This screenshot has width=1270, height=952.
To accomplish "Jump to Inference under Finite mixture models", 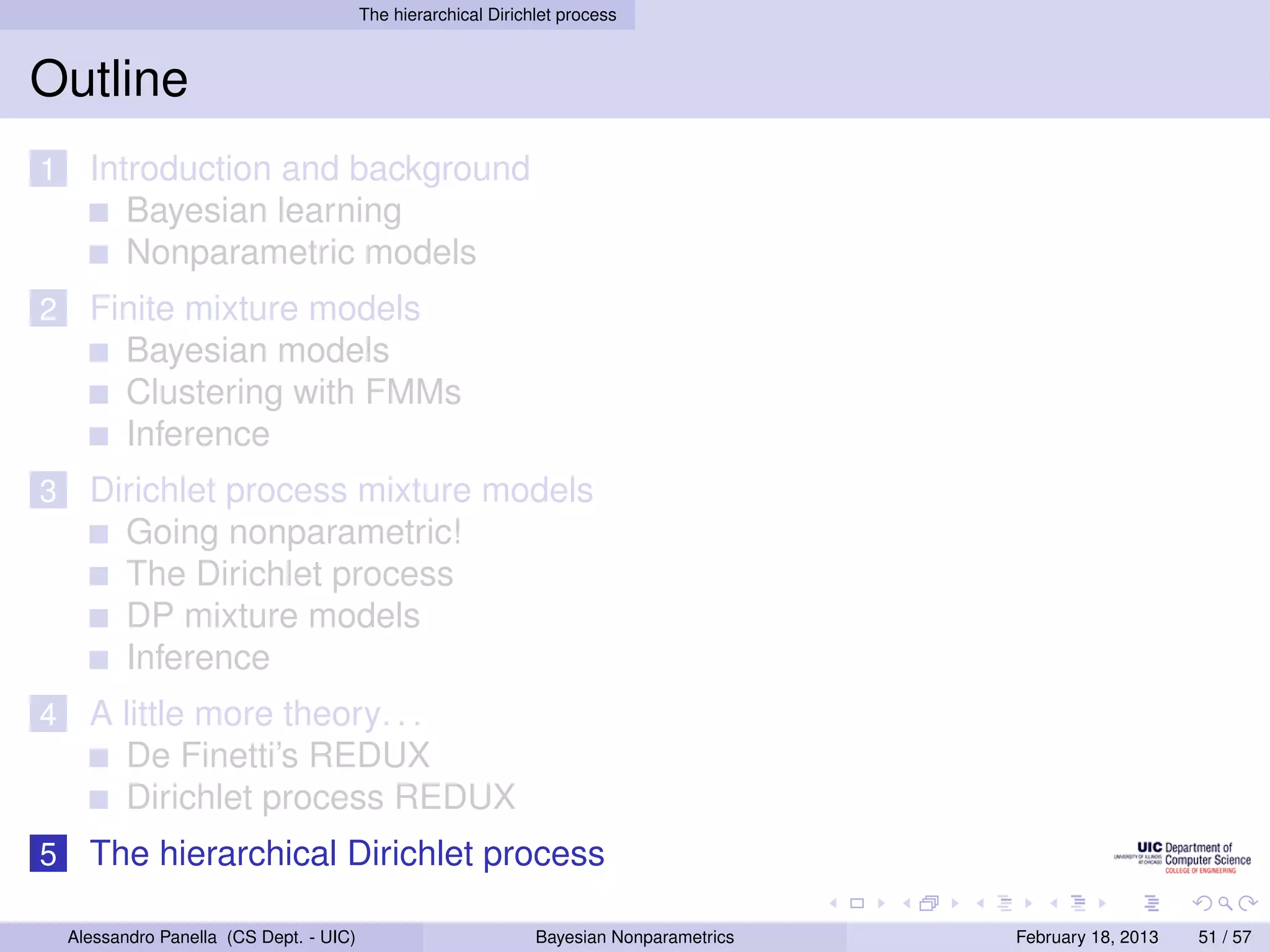I will tap(198, 433).
